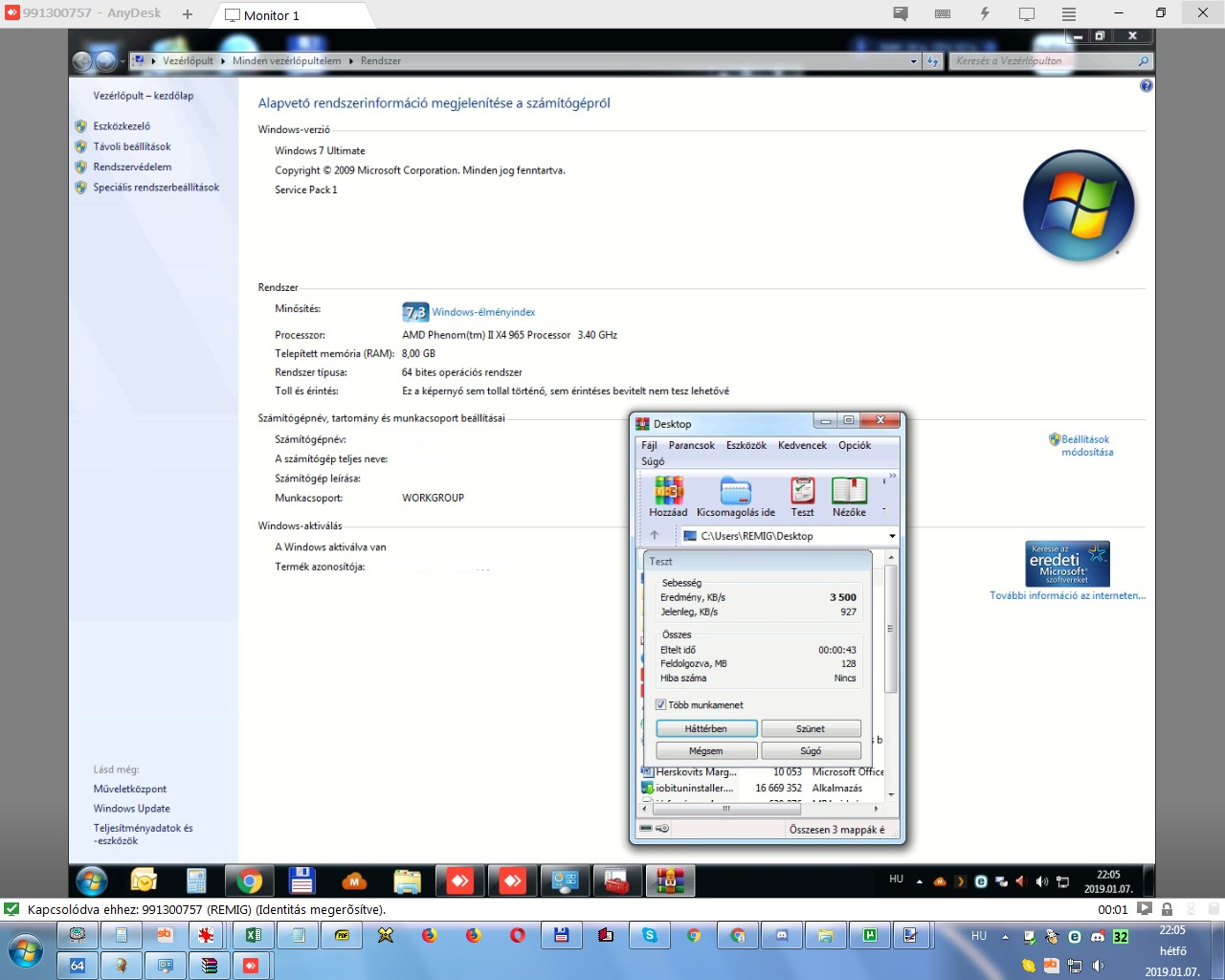
Task: Click the Explorer back navigation button
Action: tap(82, 61)
